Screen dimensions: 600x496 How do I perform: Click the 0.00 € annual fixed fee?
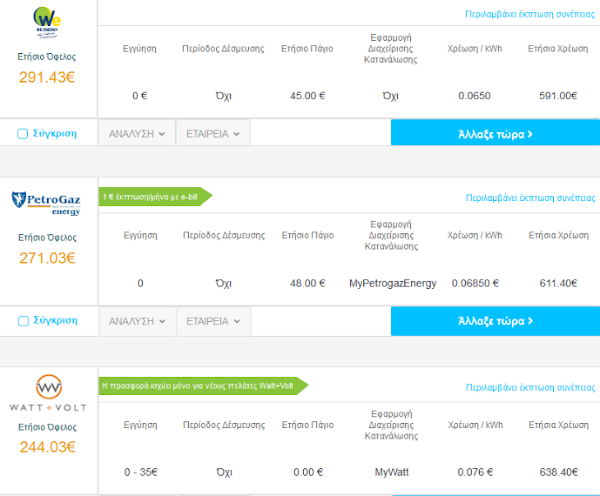click(308, 472)
